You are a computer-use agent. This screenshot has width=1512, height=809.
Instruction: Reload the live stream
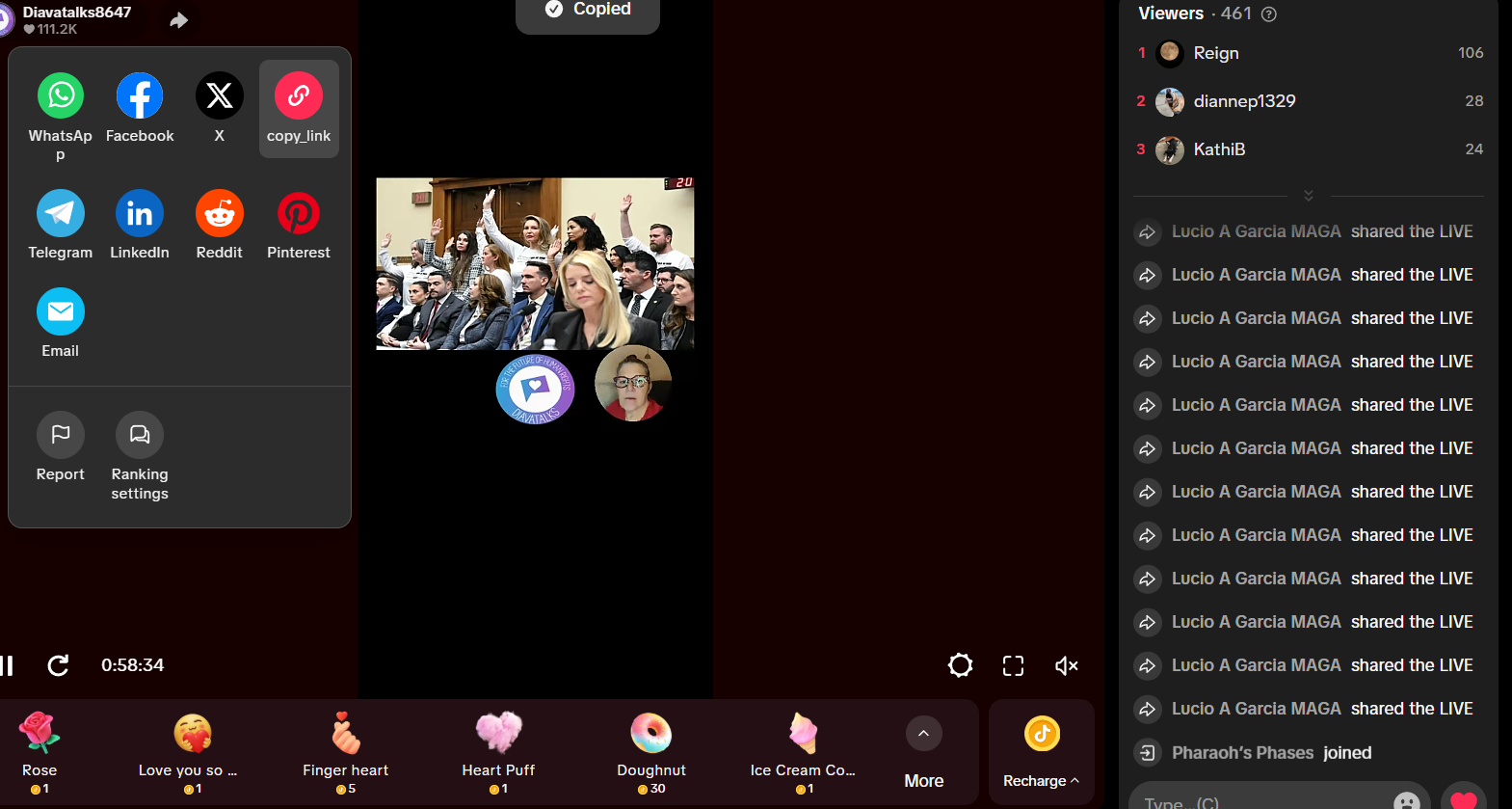click(x=59, y=665)
